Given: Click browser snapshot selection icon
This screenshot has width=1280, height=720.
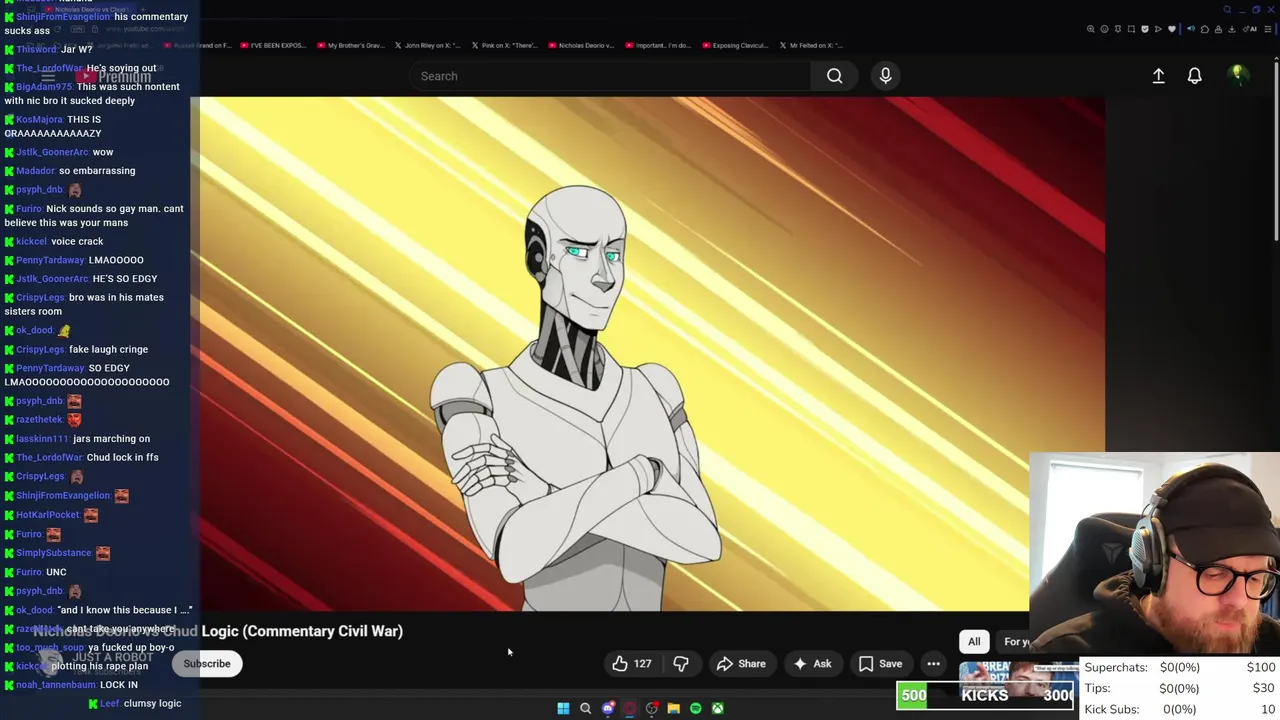Looking at the screenshot, I should tap(1131, 29).
